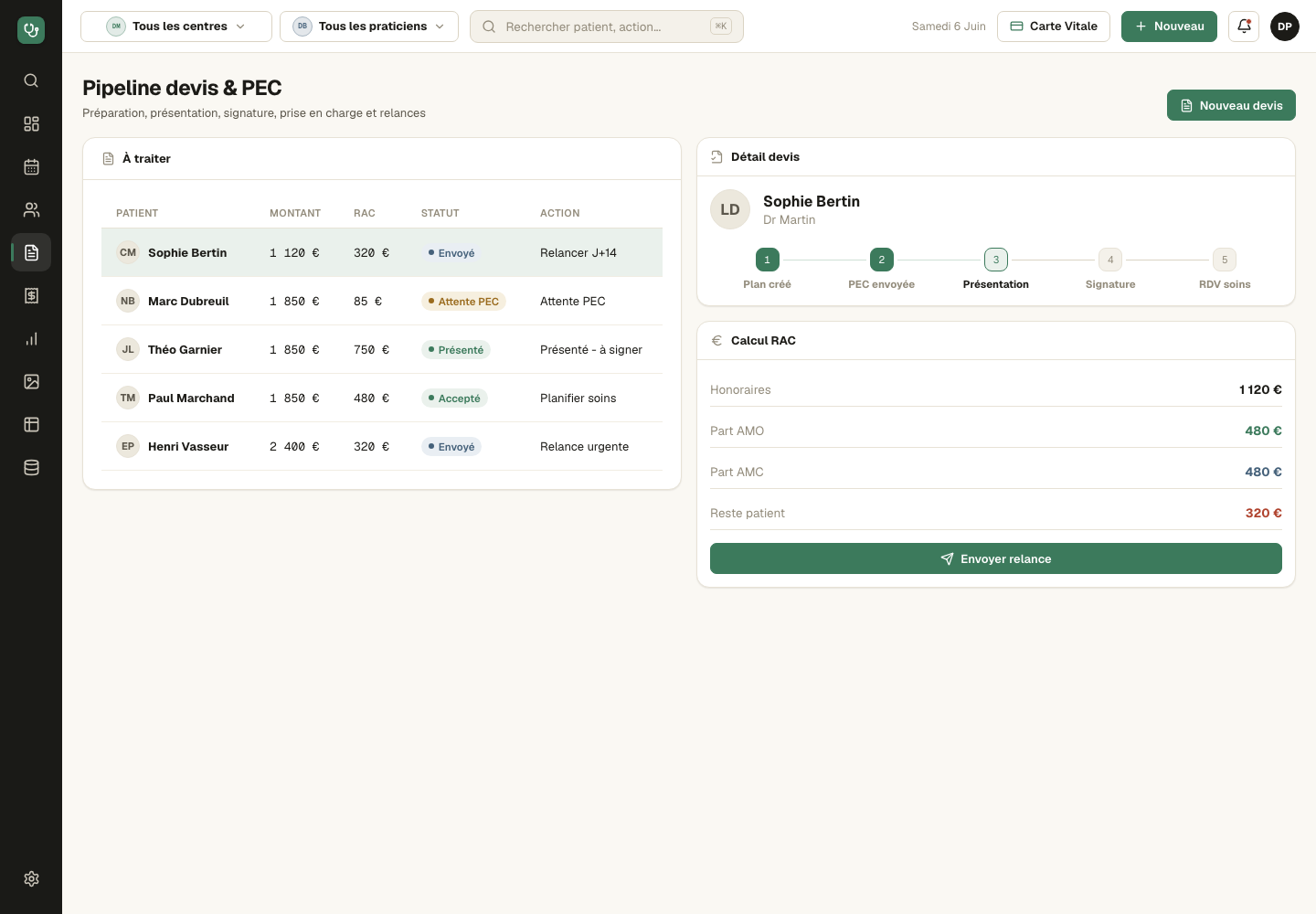This screenshot has width=1316, height=914.
Task: Select the Sophie Bertin row
Action: click(x=382, y=252)
